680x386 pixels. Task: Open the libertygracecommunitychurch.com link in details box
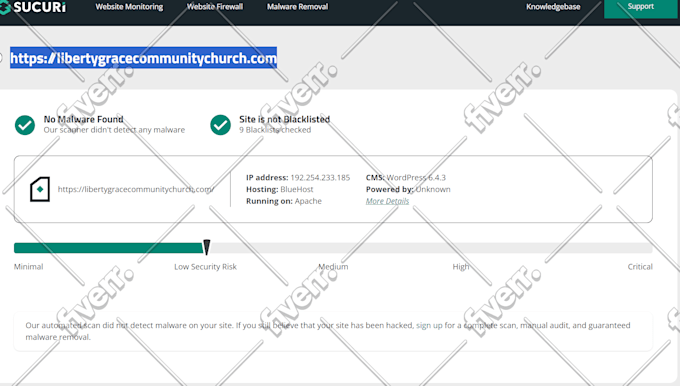(x=136, y=189)
